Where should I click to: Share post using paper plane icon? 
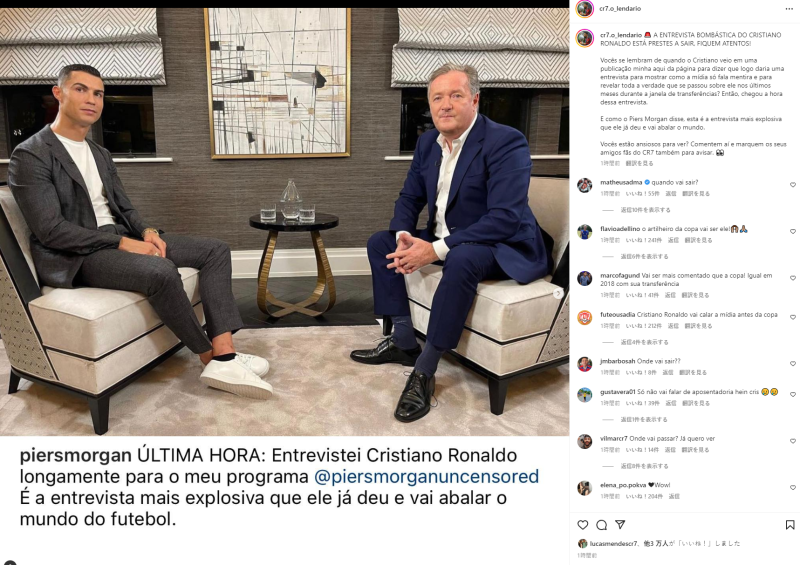tap(620, 525)
